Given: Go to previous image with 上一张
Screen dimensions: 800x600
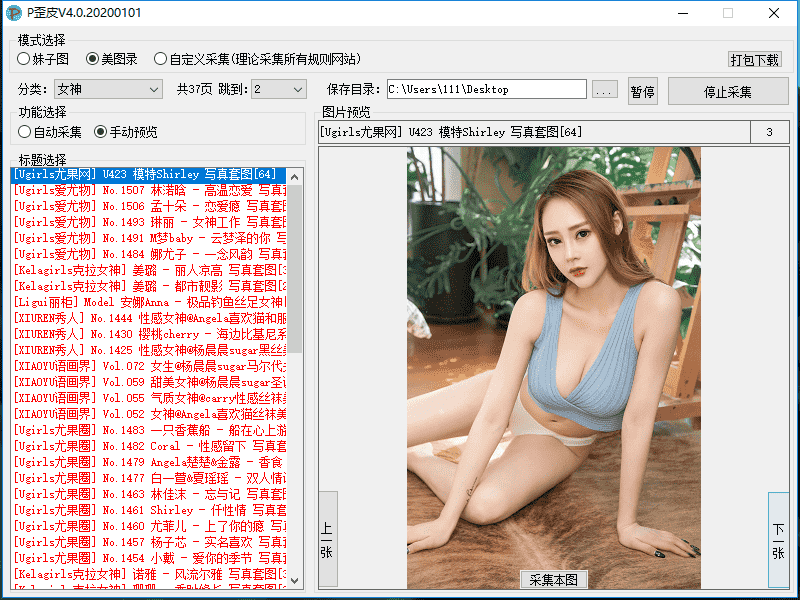Looking at the screenshot, I should (x=327, y=540).
